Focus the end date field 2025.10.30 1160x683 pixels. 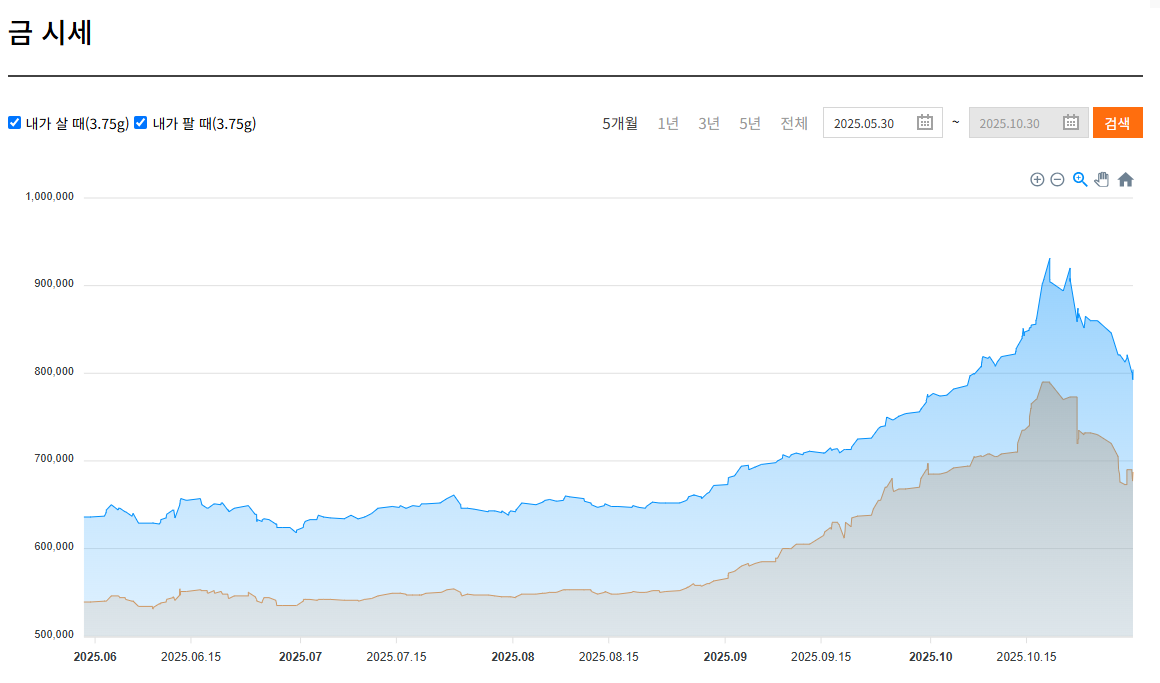click(x=1028, y=123)
